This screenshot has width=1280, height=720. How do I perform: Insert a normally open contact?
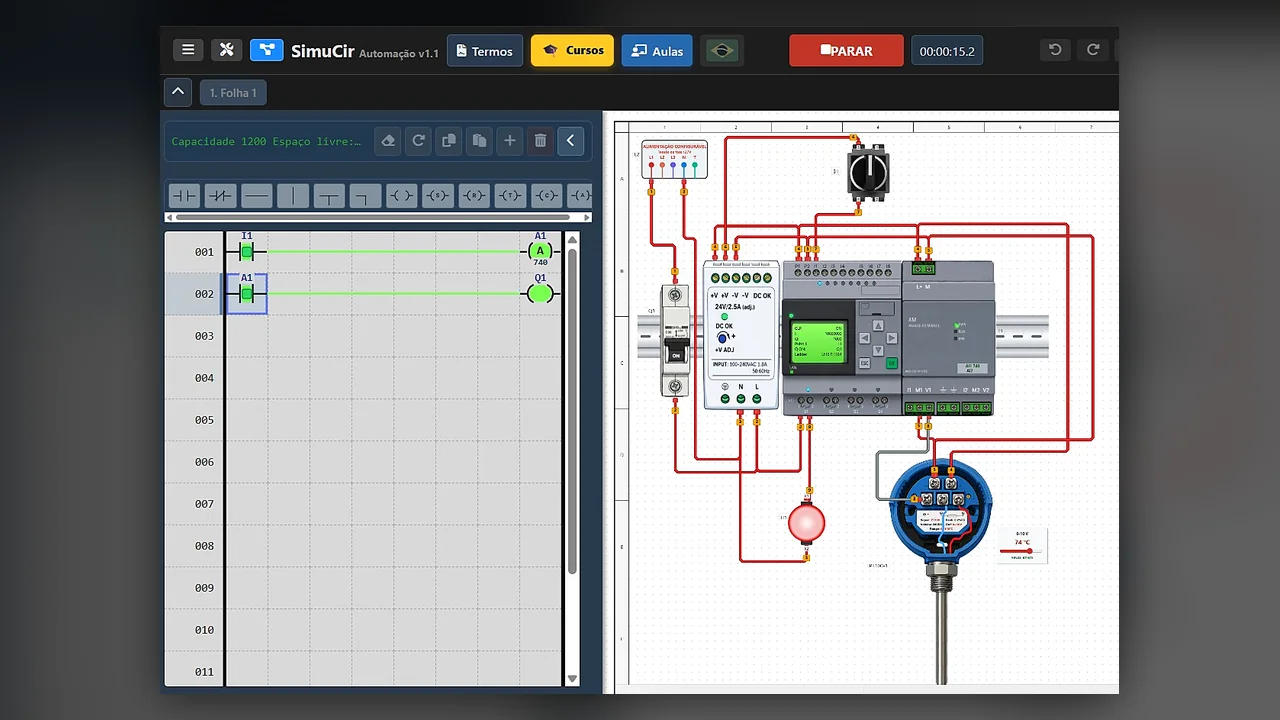point(184,196)
